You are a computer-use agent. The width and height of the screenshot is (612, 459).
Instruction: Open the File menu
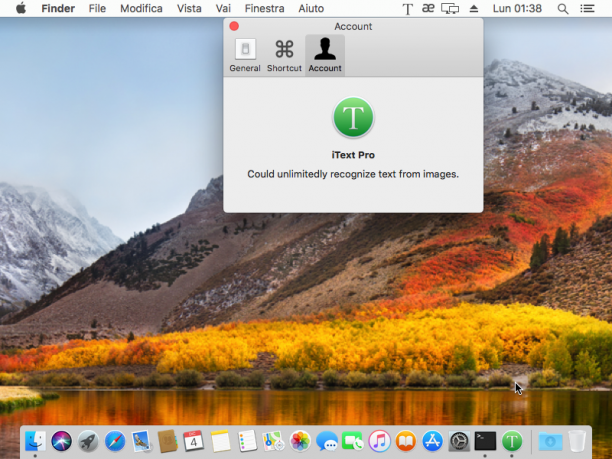[x=97, y=8]
